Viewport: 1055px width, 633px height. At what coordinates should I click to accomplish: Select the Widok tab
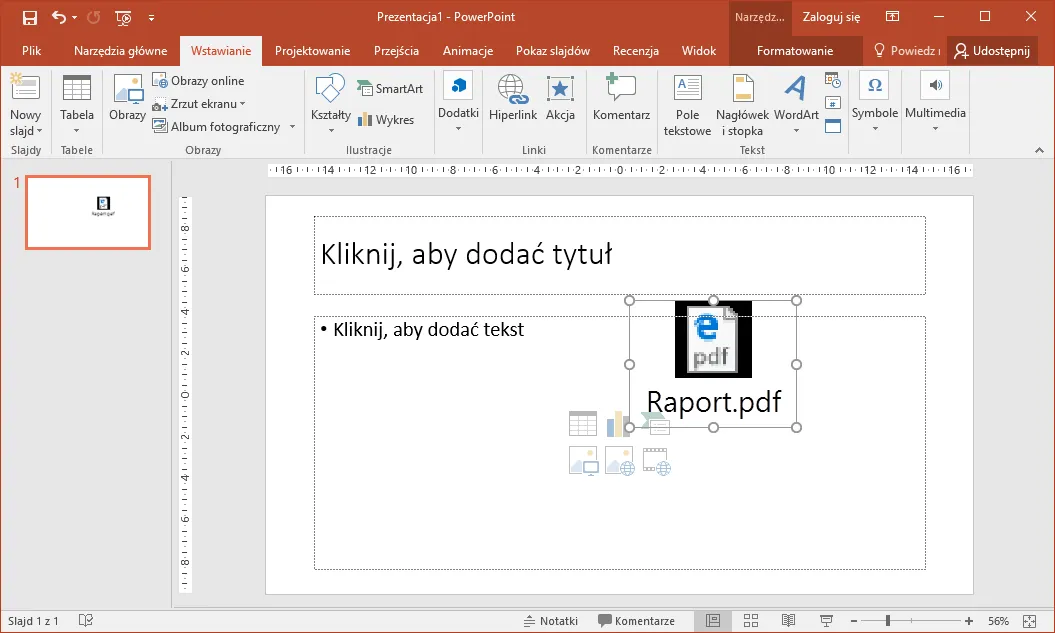click(699, 50)
